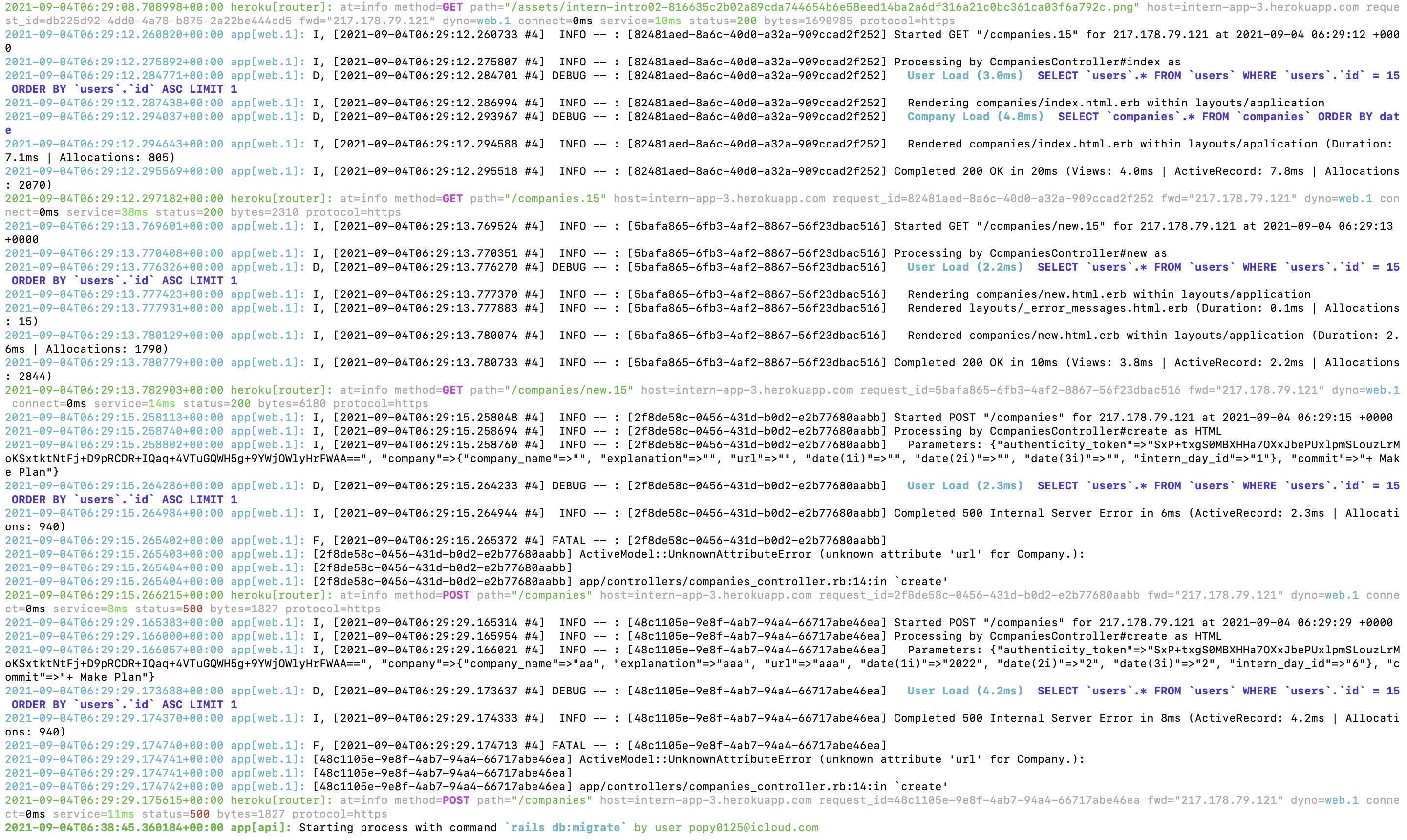The image size is (1407, 840).
Task: Click "Completed 200 OK in 20ms" text
Action: coord(975,171)
